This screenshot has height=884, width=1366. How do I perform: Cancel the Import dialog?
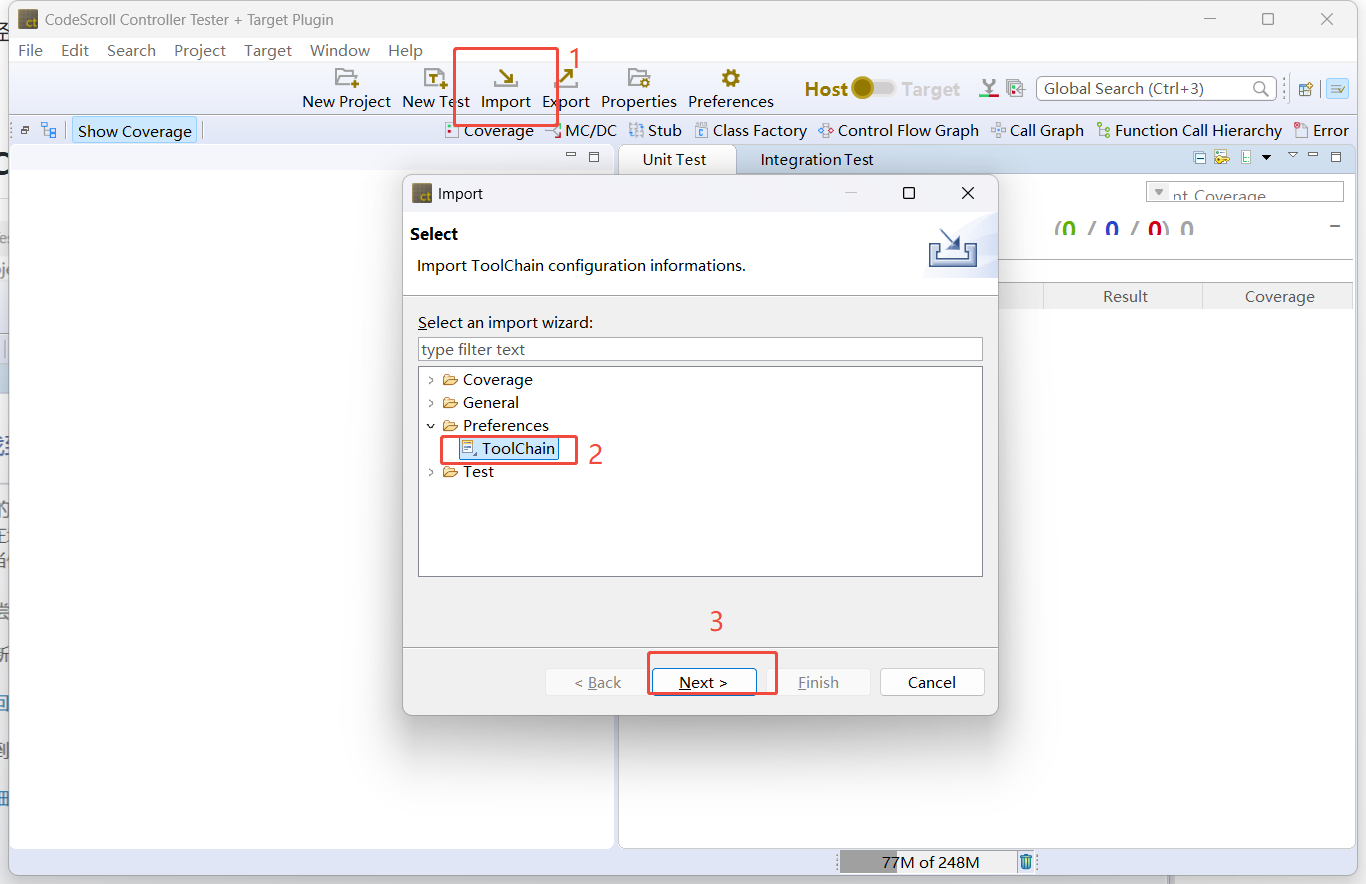point(931,682)
